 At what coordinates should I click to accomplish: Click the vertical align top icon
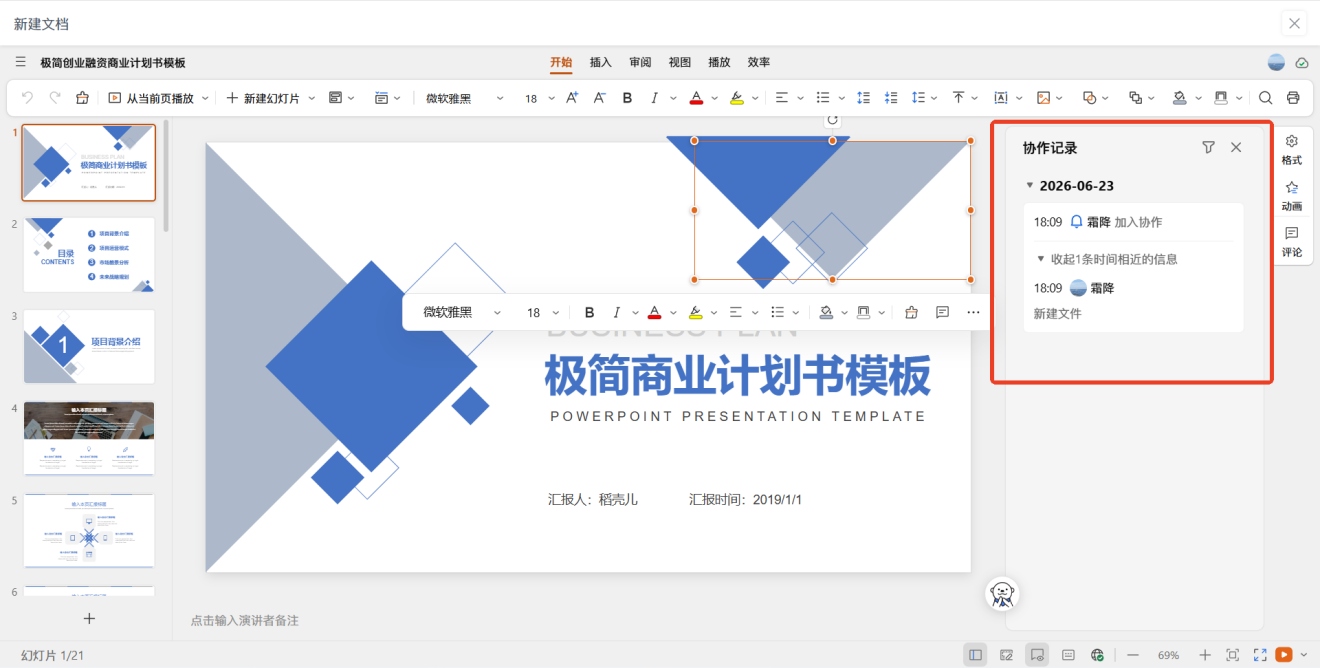(958, 98)
